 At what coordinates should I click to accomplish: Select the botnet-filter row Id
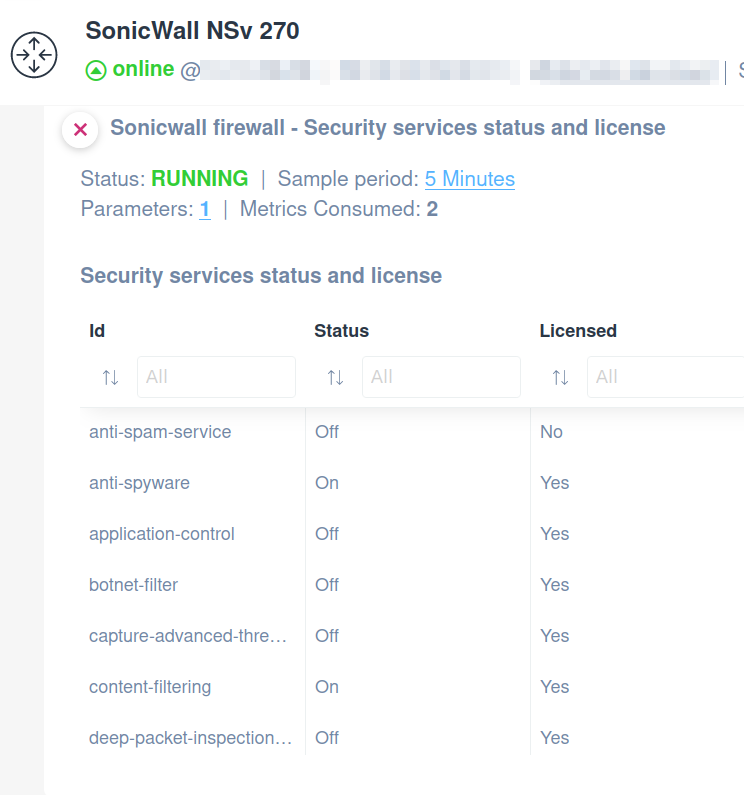point(133,585)
